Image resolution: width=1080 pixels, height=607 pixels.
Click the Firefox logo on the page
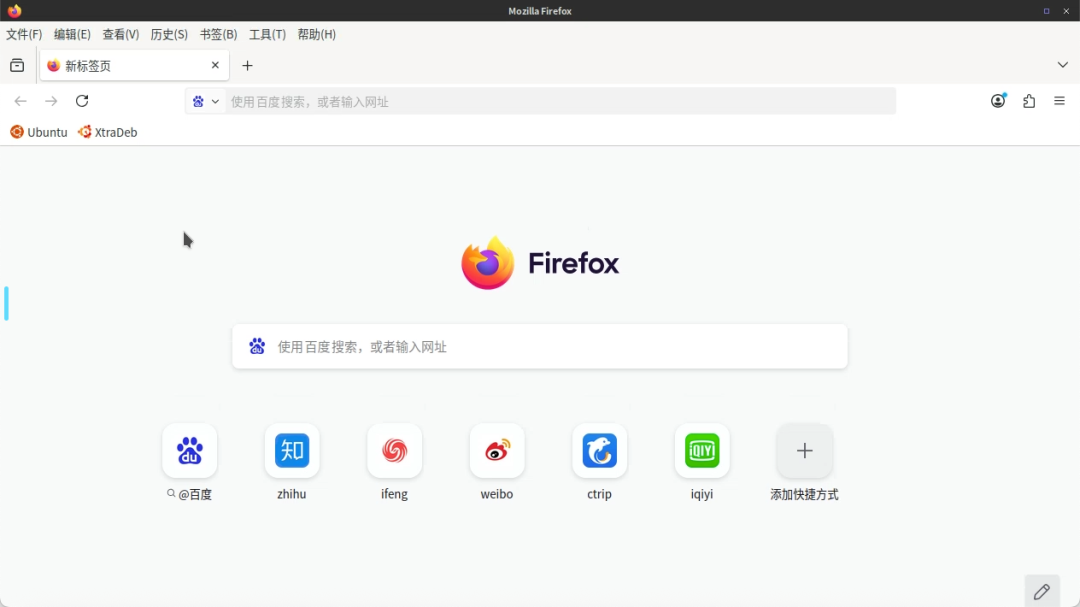point(540,263)
